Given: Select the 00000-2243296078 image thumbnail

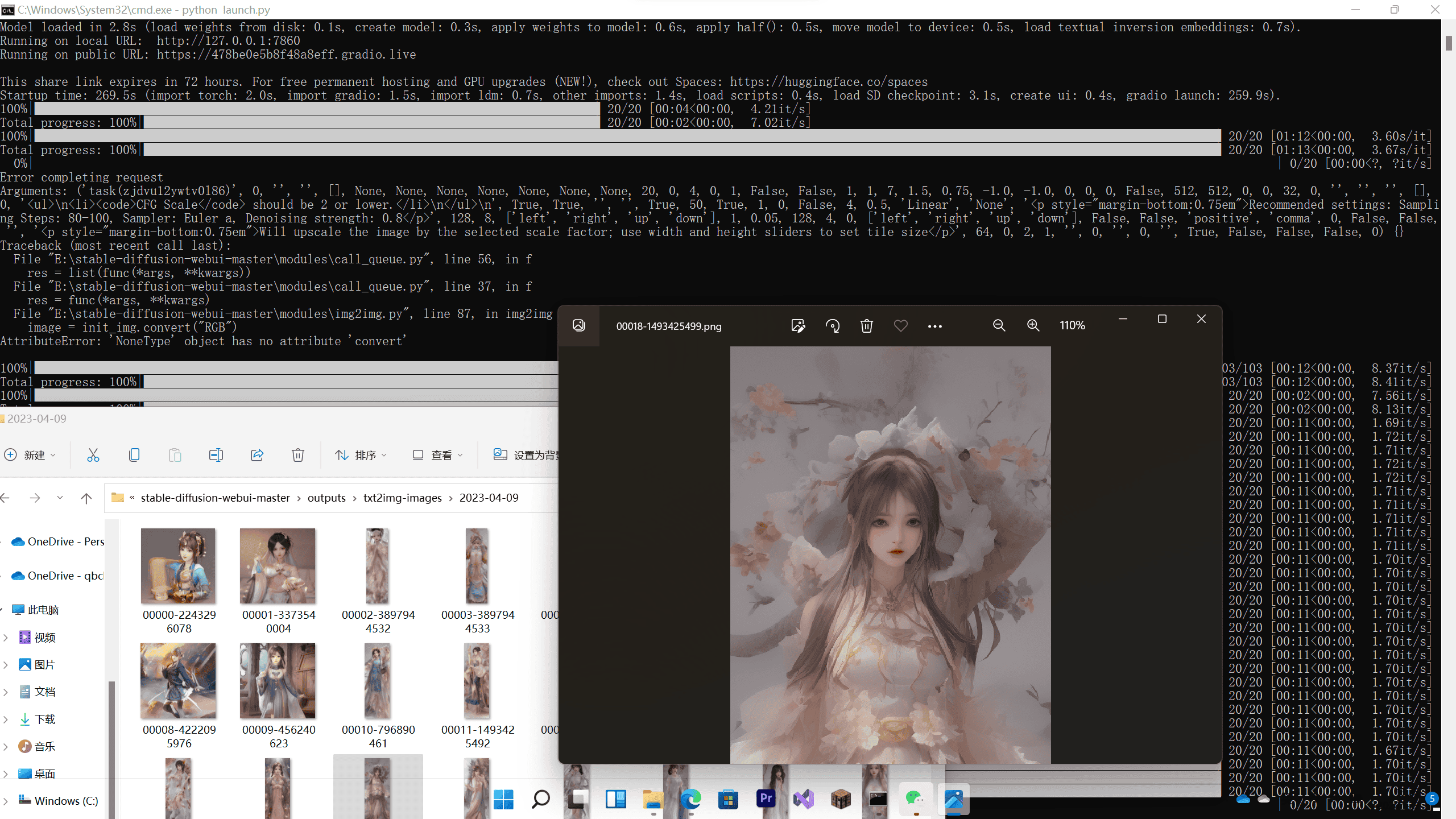Looking at the screenshot, I should [179, 566].
